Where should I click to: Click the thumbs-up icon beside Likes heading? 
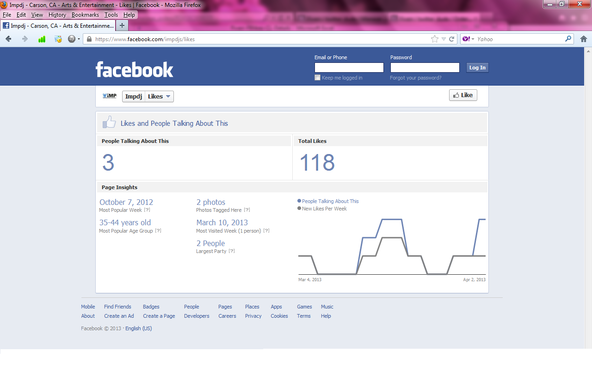[x=109, y=122]
